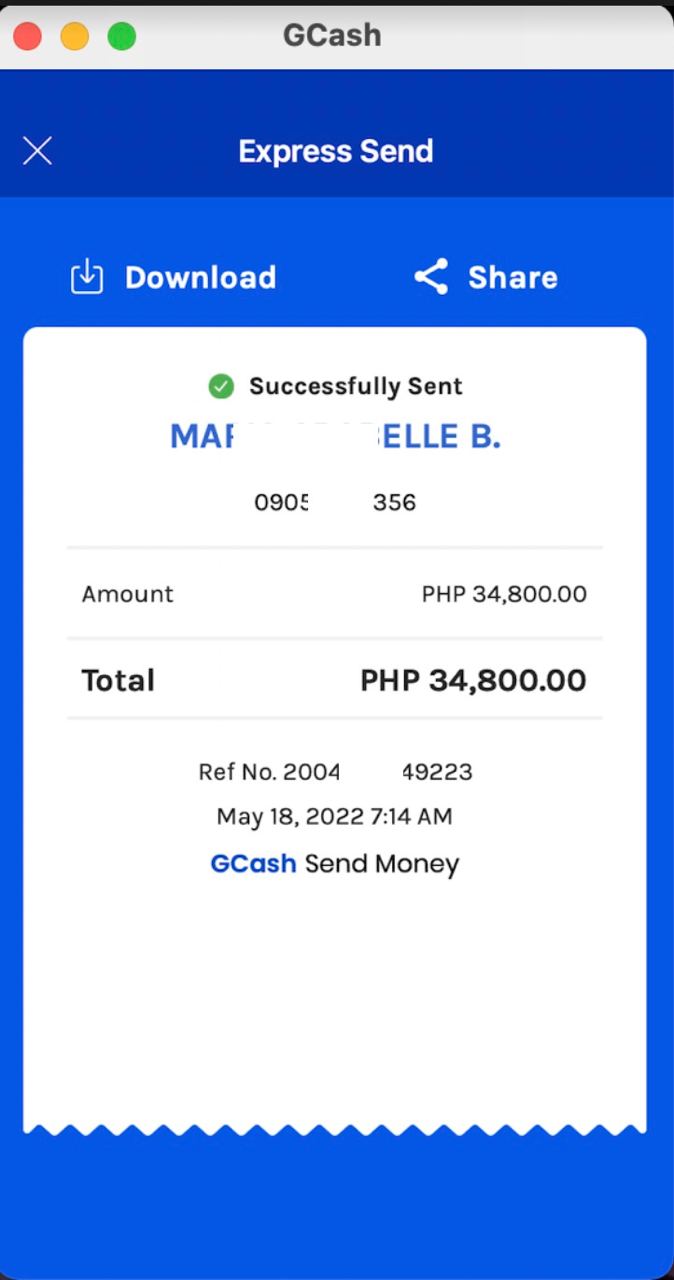Click the Express Send header title
674x1280 pixels.
pyautogui.click(x=336, y=151)
